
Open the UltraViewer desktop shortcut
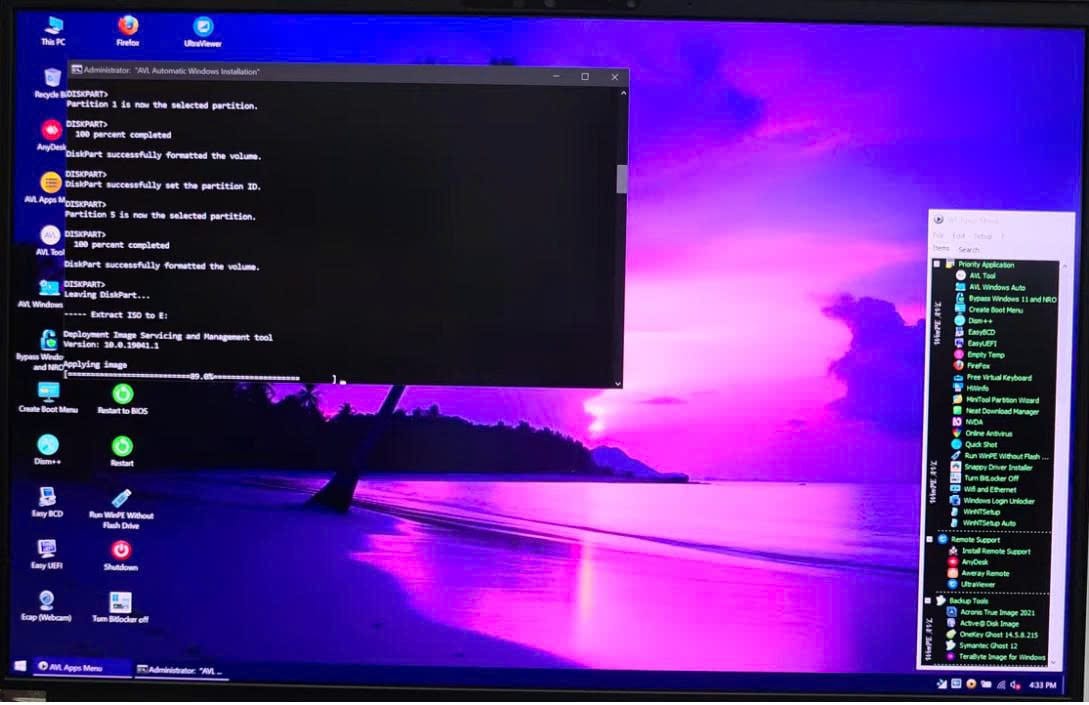[203, 32]
